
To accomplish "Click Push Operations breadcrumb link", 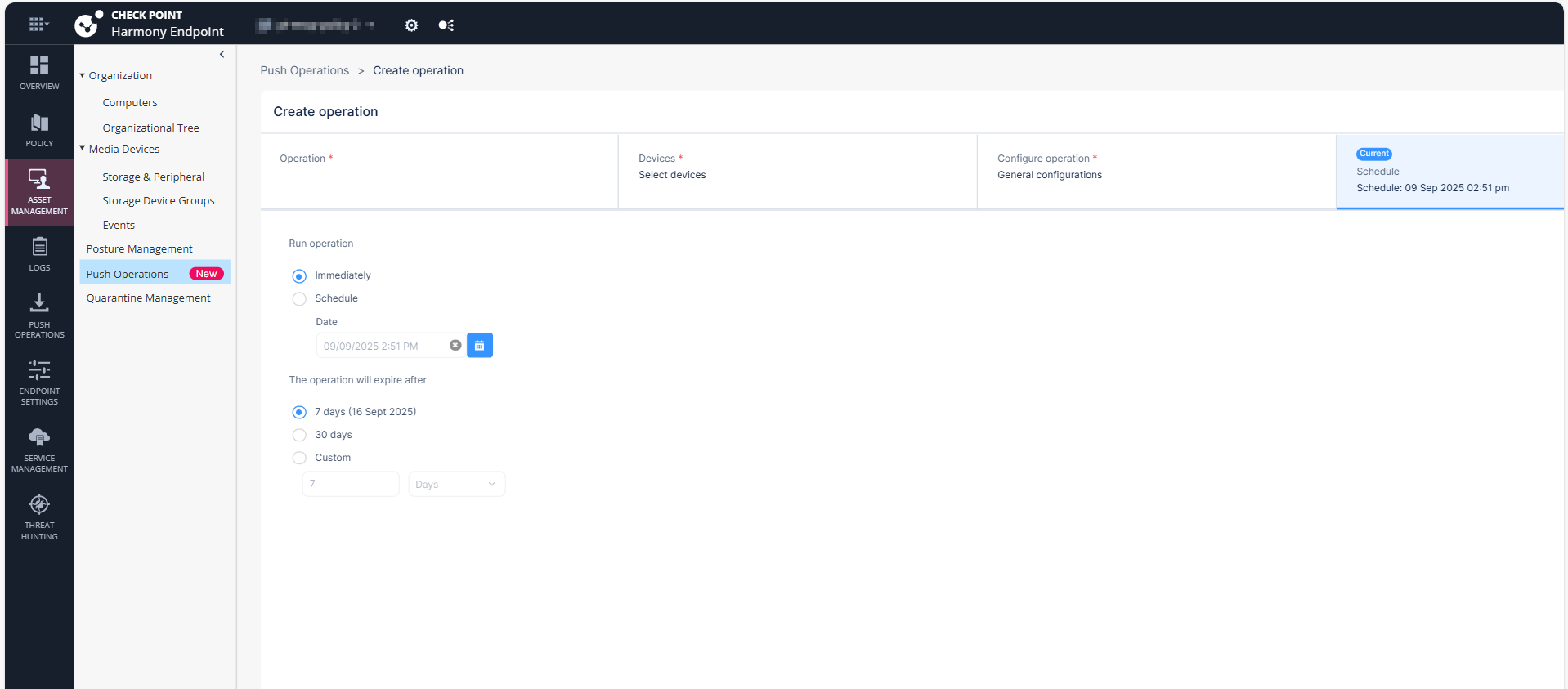I will pyautogui.click(x=304, y=70).
